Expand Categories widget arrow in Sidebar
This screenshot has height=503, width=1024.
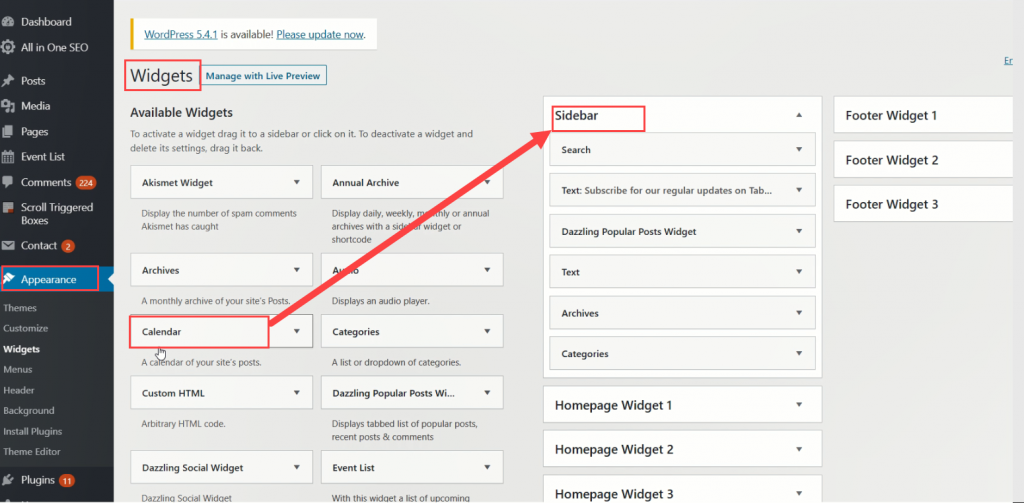799,353
